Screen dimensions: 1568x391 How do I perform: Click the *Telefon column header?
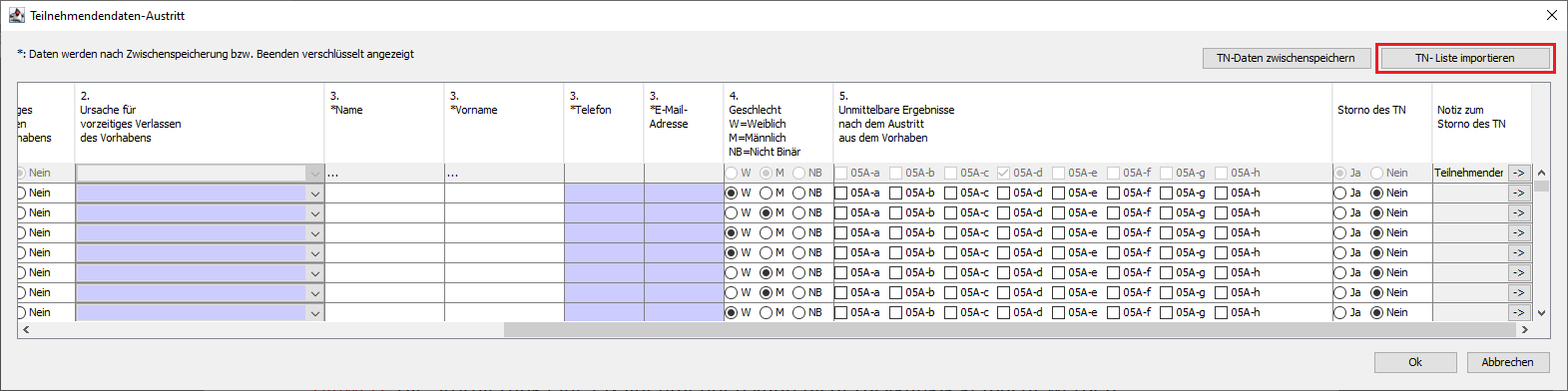tap(604, 123)
